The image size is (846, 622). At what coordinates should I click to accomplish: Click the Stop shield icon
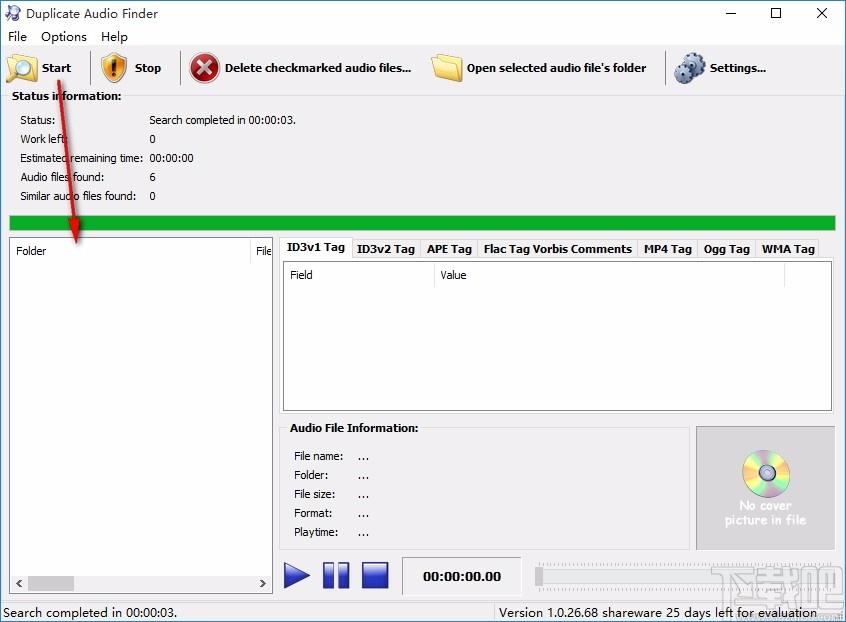pyautogui.click(x=114, y=68)
